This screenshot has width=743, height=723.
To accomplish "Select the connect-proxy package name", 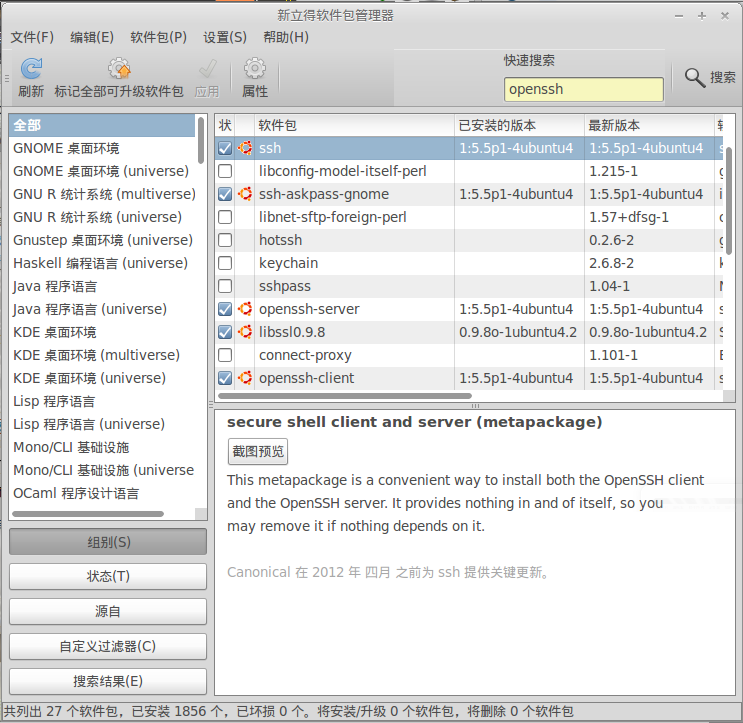I will pos(305,355).
